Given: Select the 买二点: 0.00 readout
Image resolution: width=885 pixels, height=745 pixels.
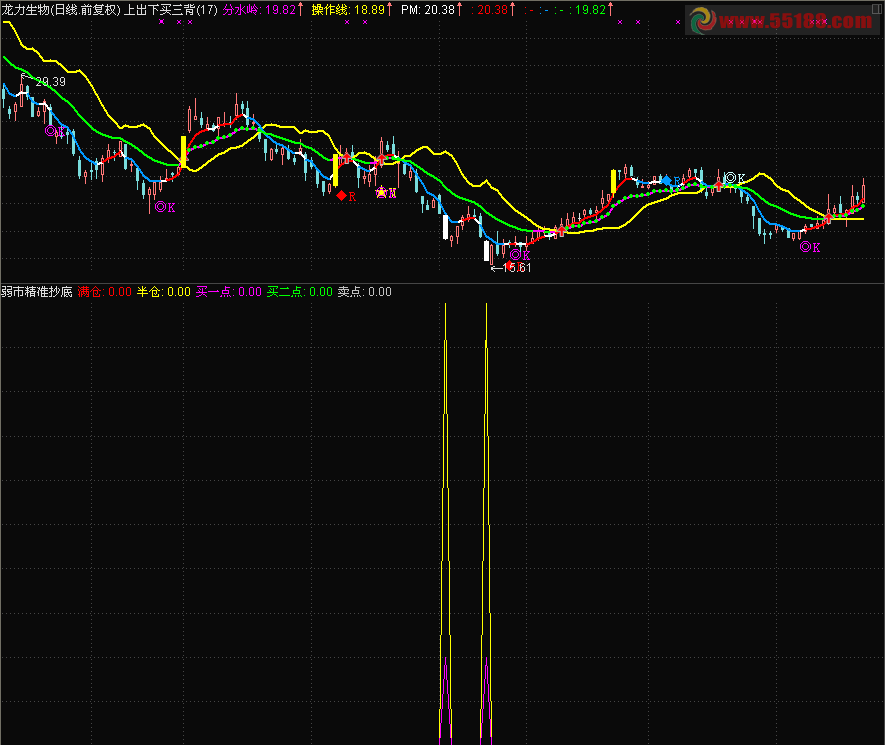Looking at the screenshot, I should pos(300,292).
